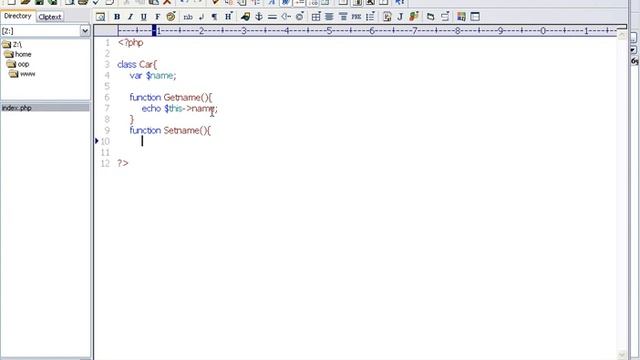
Task: Insert anchor tag icon
Action: (259, 17)
